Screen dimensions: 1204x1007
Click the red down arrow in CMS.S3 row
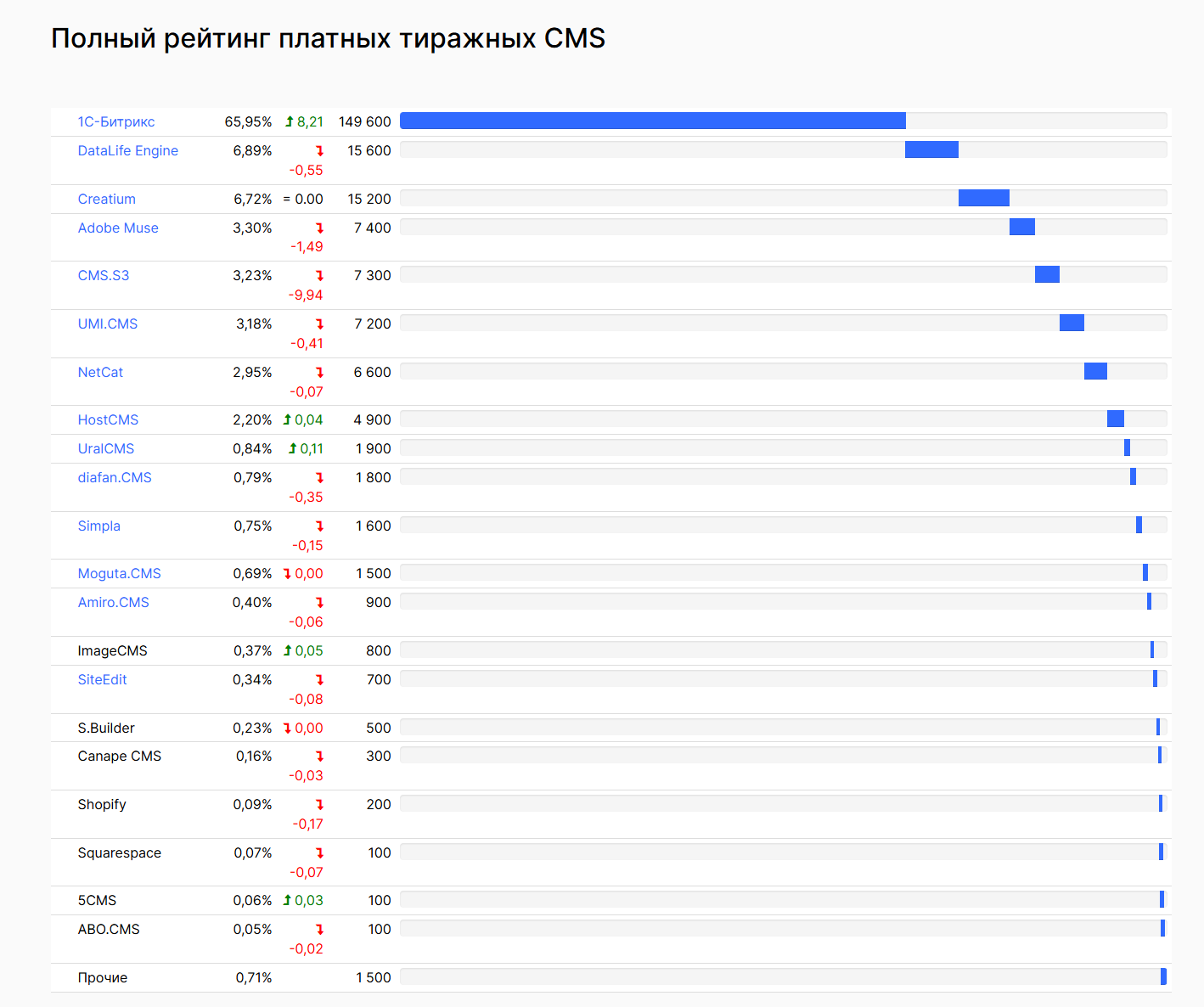point(319,276)
